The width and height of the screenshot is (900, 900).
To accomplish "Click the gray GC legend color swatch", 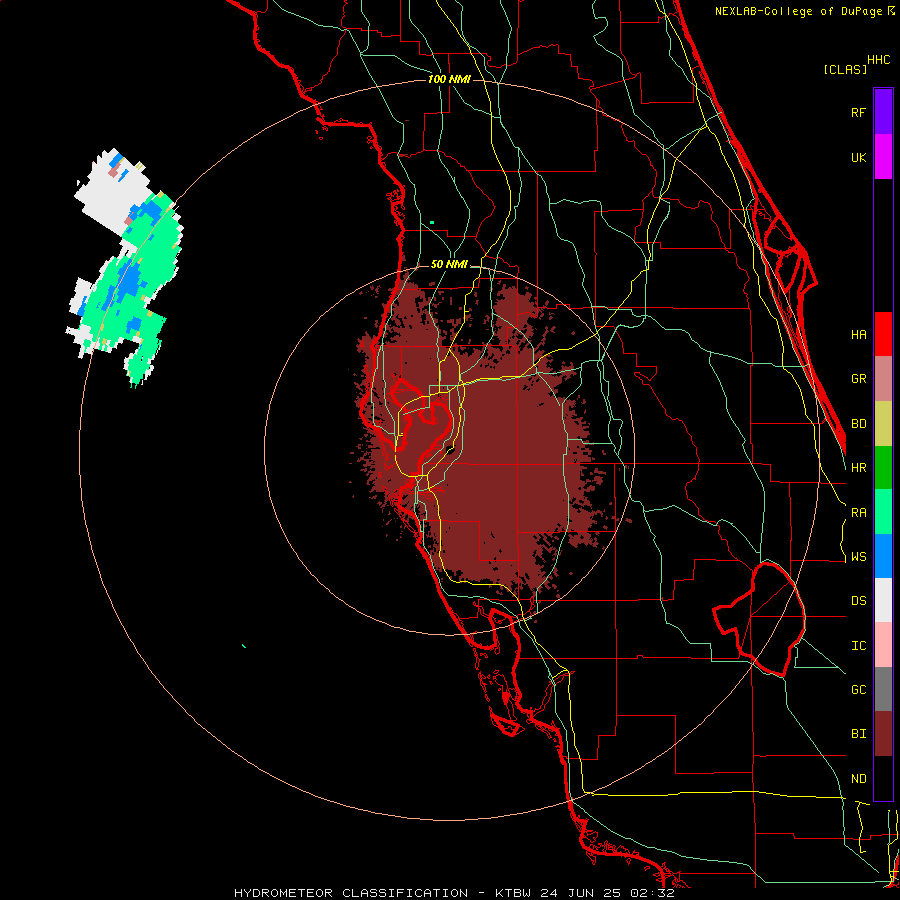I will 883,689.
